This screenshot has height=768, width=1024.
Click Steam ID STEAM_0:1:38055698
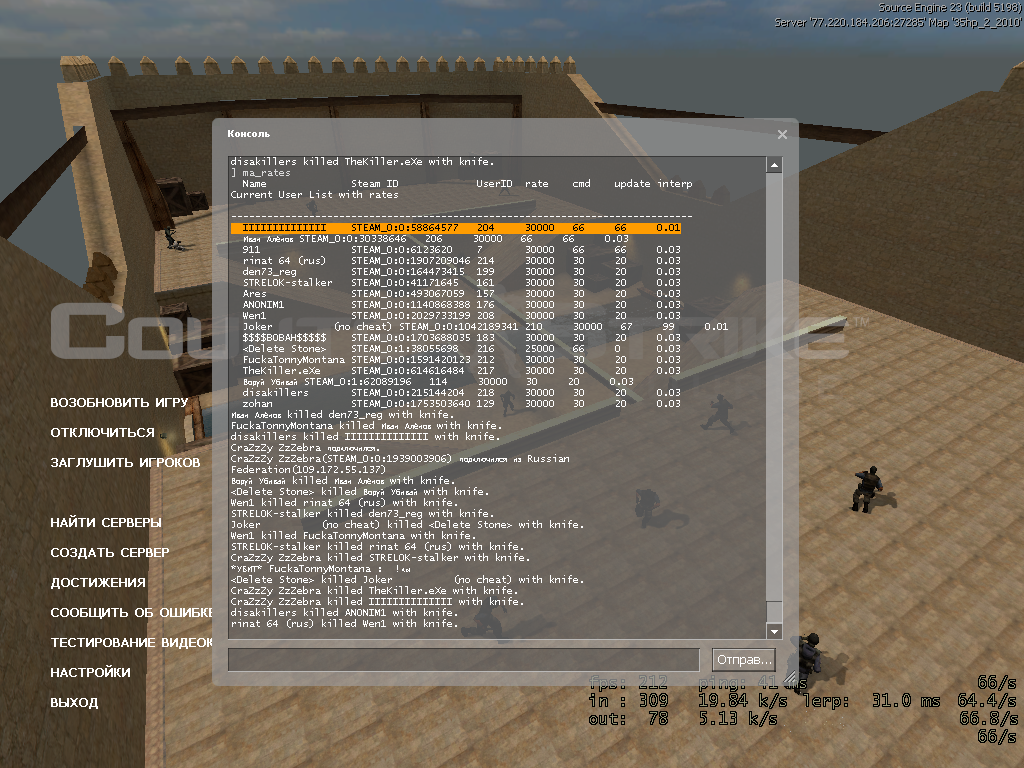405,349
